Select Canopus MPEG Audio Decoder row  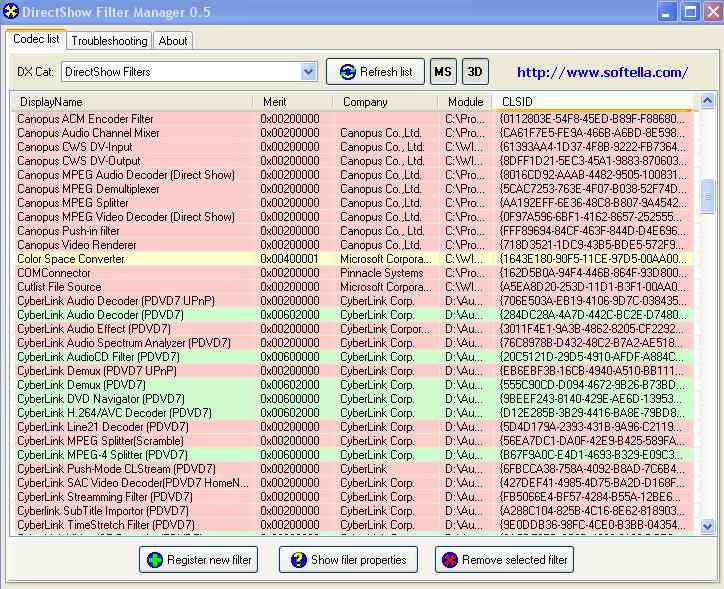352,175
